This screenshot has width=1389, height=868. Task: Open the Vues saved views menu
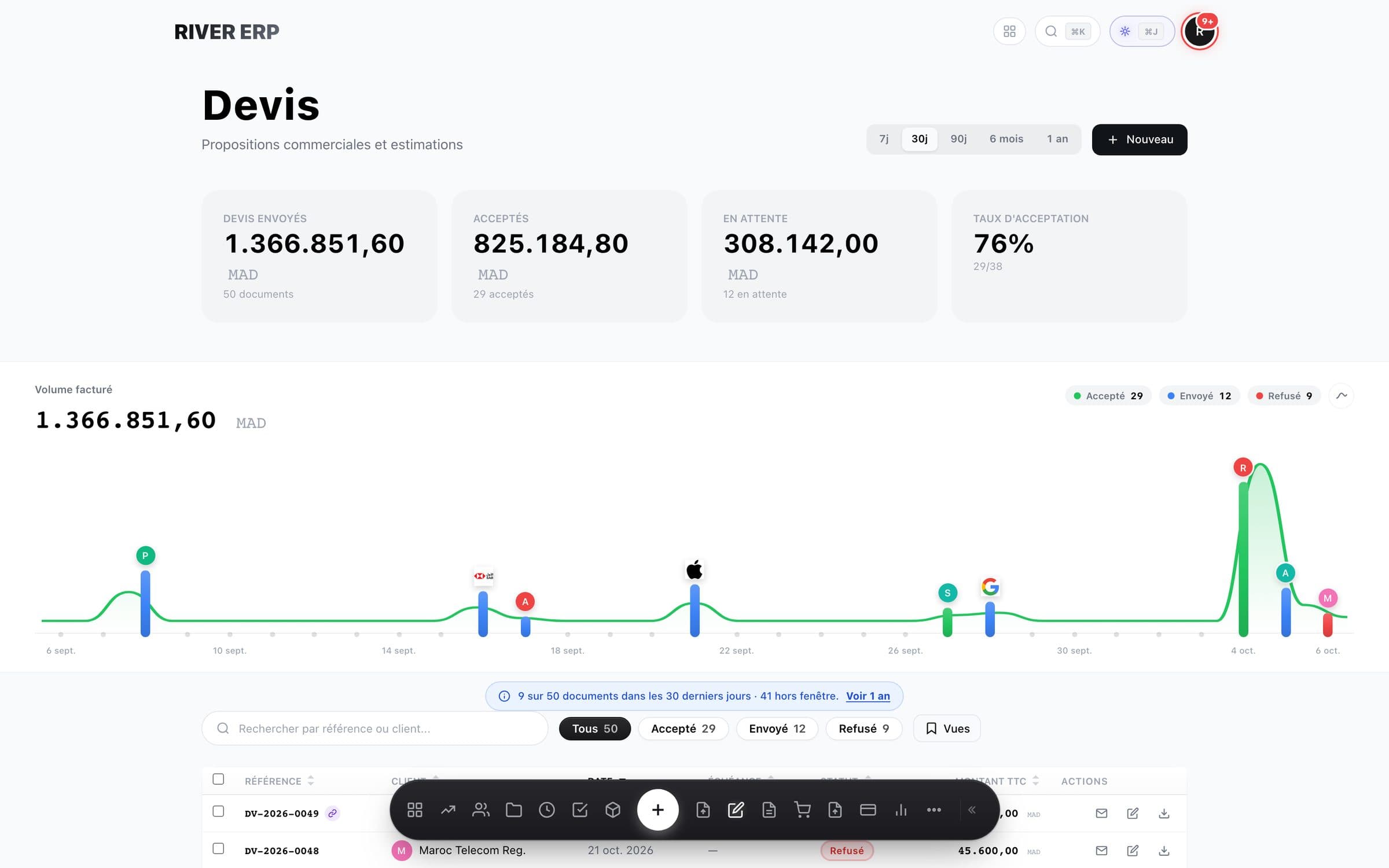947,729
